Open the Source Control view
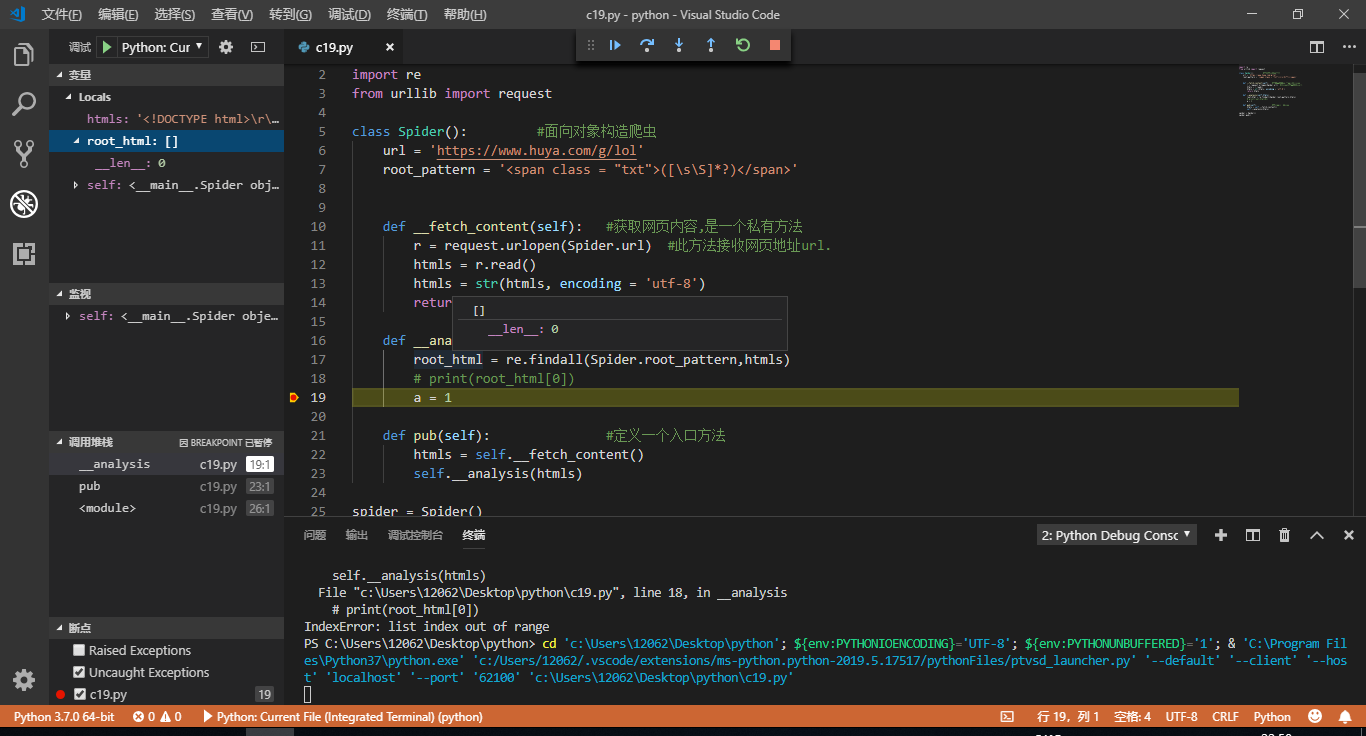The height and width of the screenshot is (736, 1366). tap(24, 153)
